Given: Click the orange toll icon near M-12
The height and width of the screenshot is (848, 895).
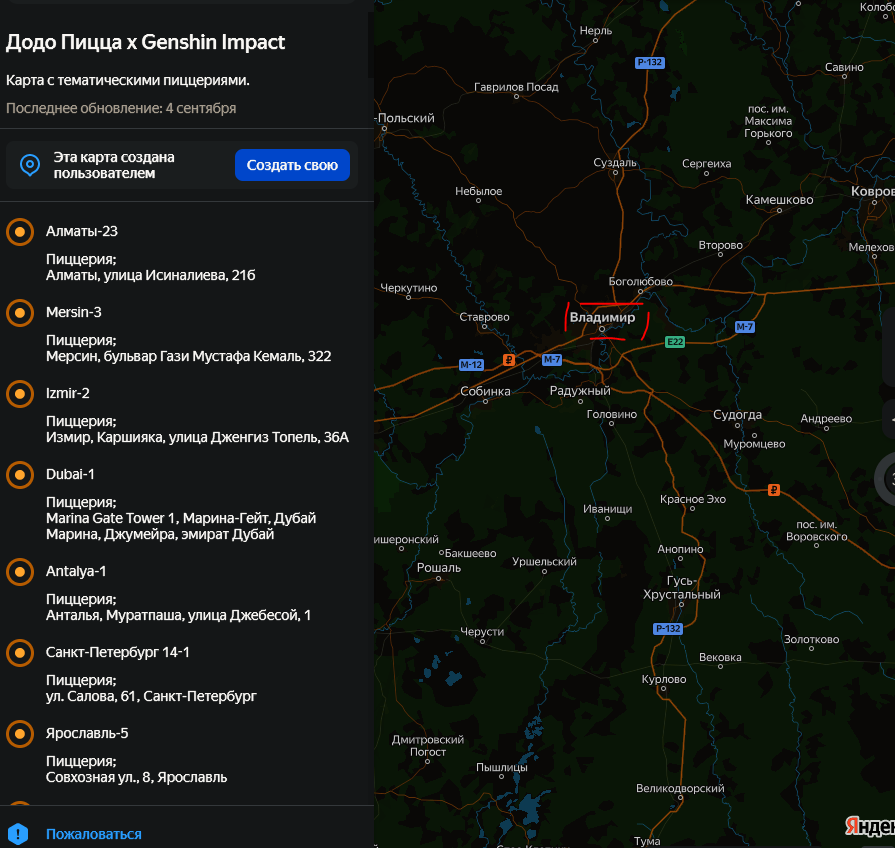Looking at the screenshot, I should point(509,360).
